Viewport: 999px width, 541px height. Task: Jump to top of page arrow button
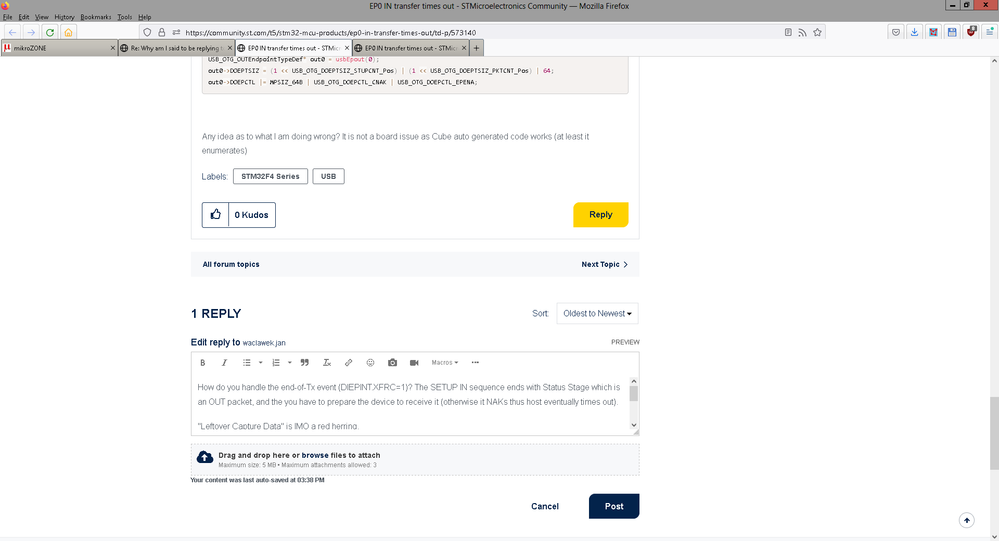pyautogui.click(x=967, y=521)
